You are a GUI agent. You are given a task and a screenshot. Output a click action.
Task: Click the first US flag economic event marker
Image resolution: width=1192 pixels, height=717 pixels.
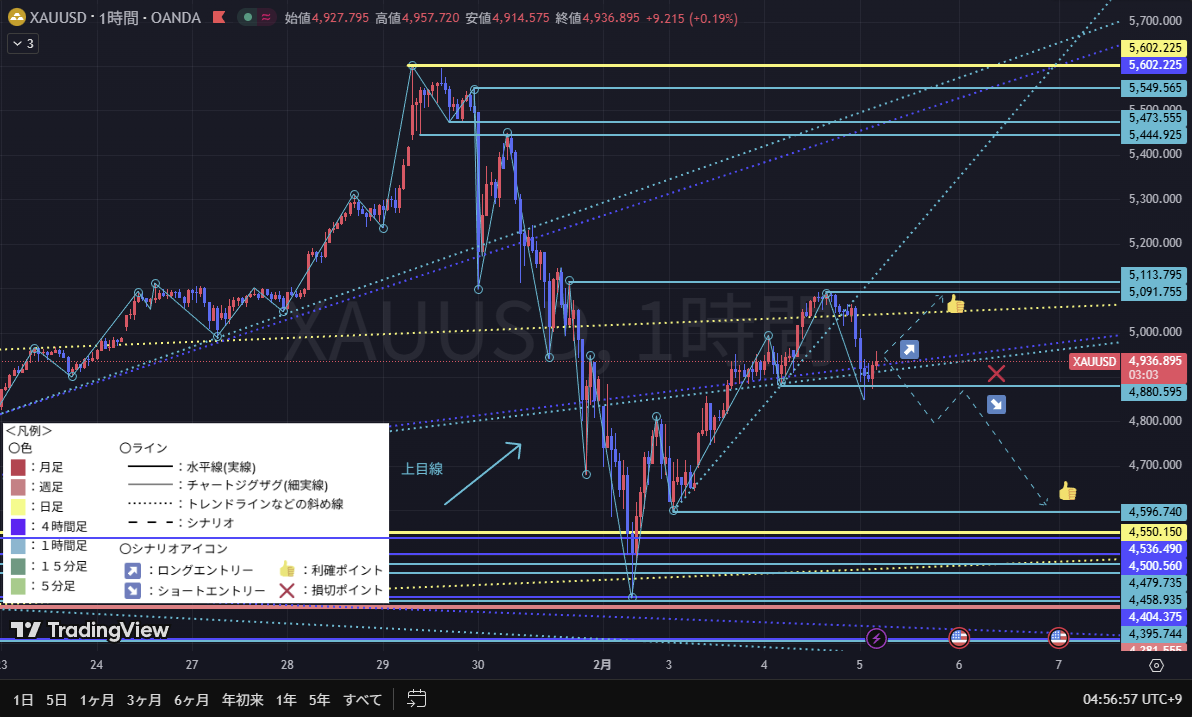(958, 637)
